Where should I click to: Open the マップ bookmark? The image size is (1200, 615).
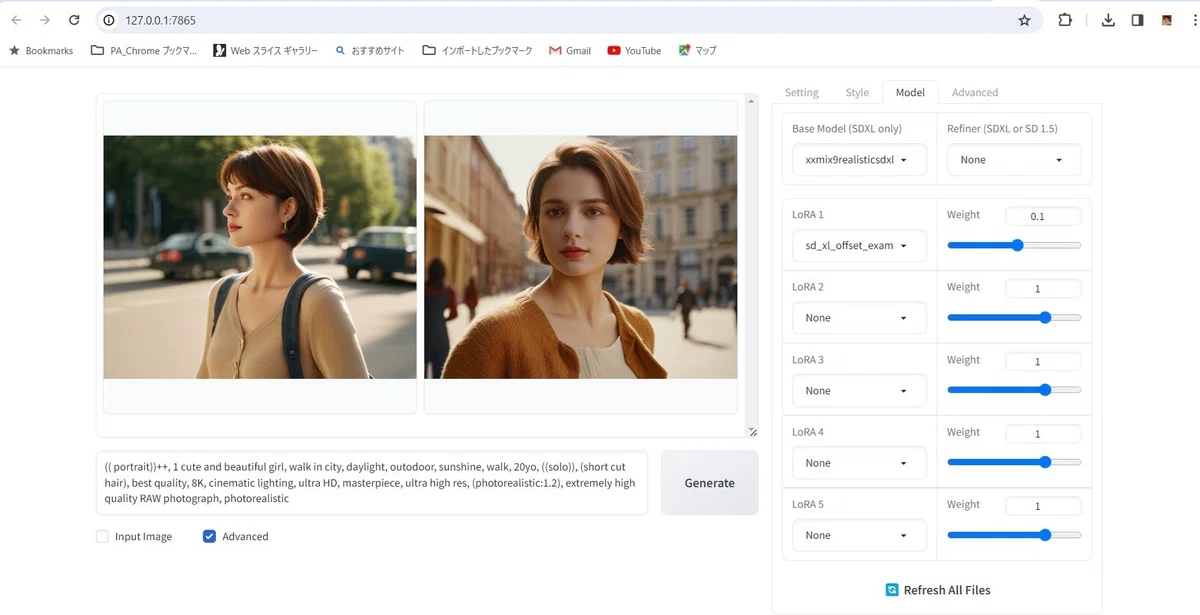[698, 50]
